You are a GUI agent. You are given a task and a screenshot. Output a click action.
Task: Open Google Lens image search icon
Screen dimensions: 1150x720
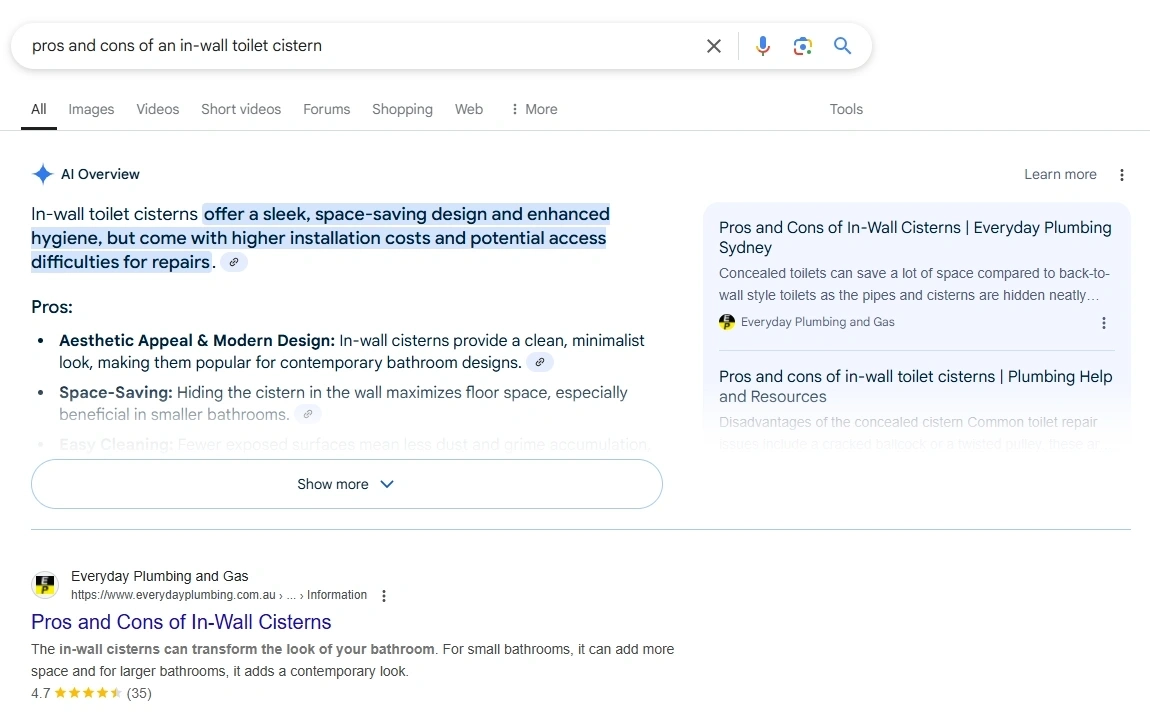[802, 46]
